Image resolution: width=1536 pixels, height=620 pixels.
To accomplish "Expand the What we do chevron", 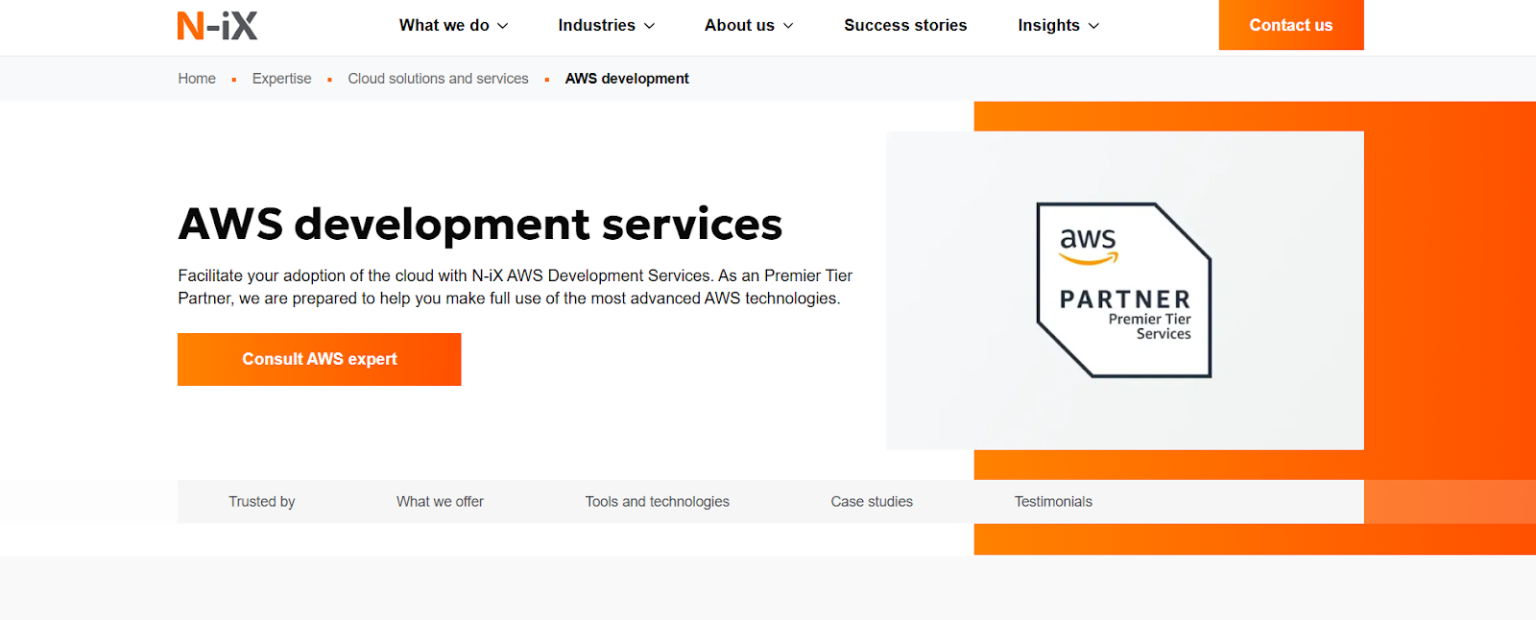I will [503, 26].
